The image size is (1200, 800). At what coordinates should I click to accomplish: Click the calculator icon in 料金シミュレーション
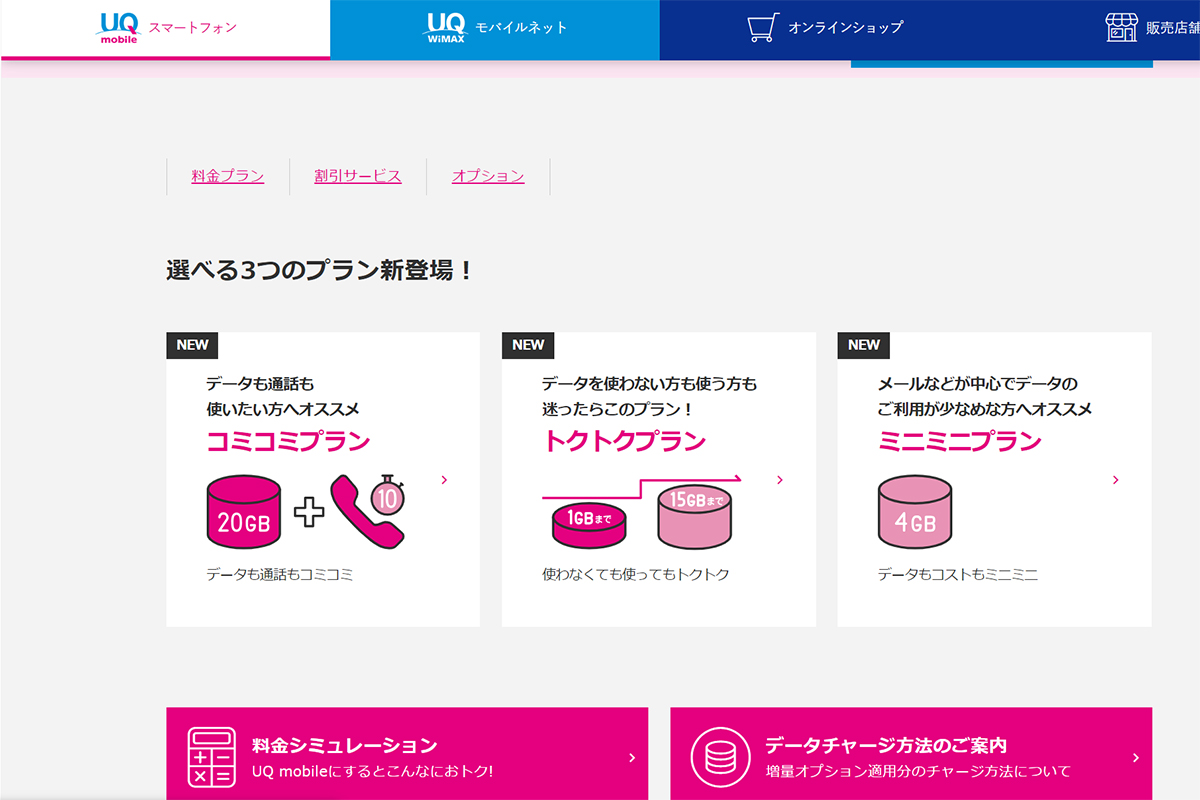(212, 757)
